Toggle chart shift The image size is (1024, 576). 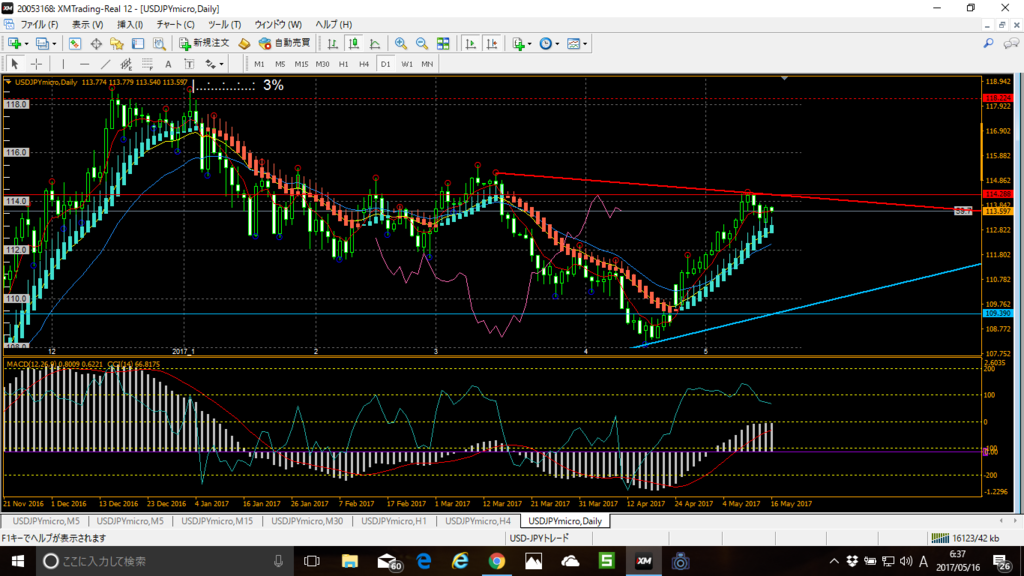[x=491, y=44]
